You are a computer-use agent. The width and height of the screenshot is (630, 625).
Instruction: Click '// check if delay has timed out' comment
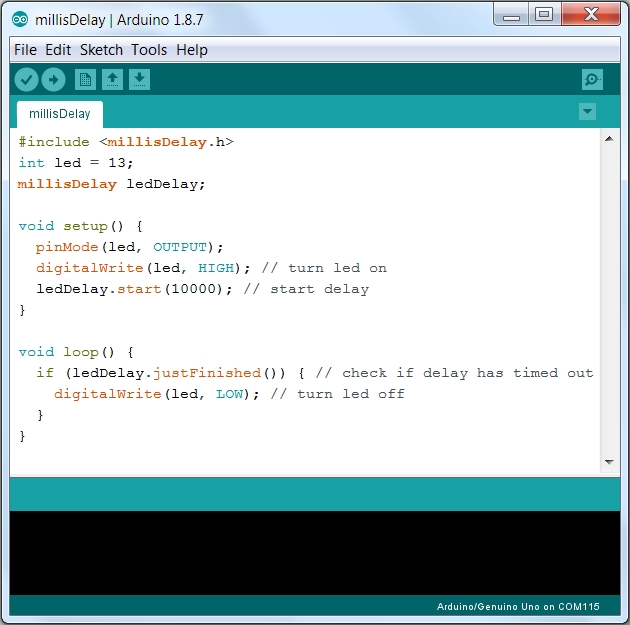pyautogui.click(x=454, y=373)
